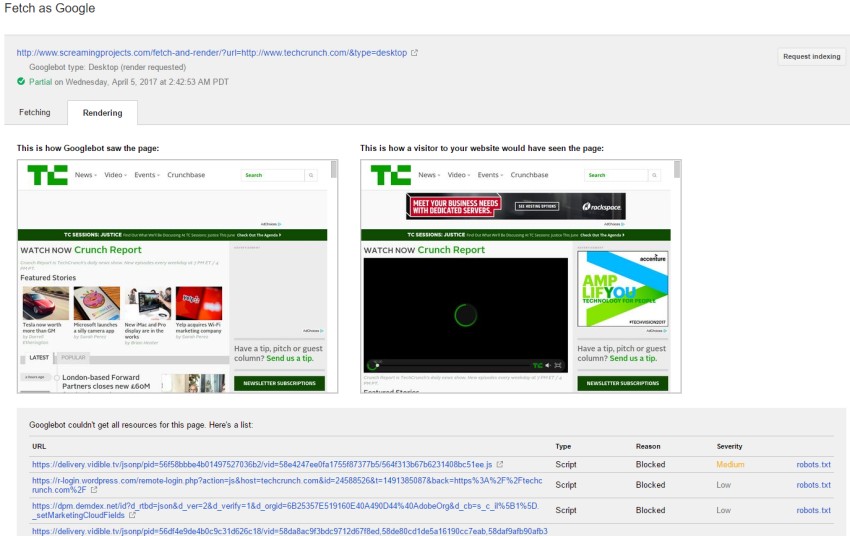Open robots.txt link for wordpress row
The image size is (850, 536).
point(813,485)
